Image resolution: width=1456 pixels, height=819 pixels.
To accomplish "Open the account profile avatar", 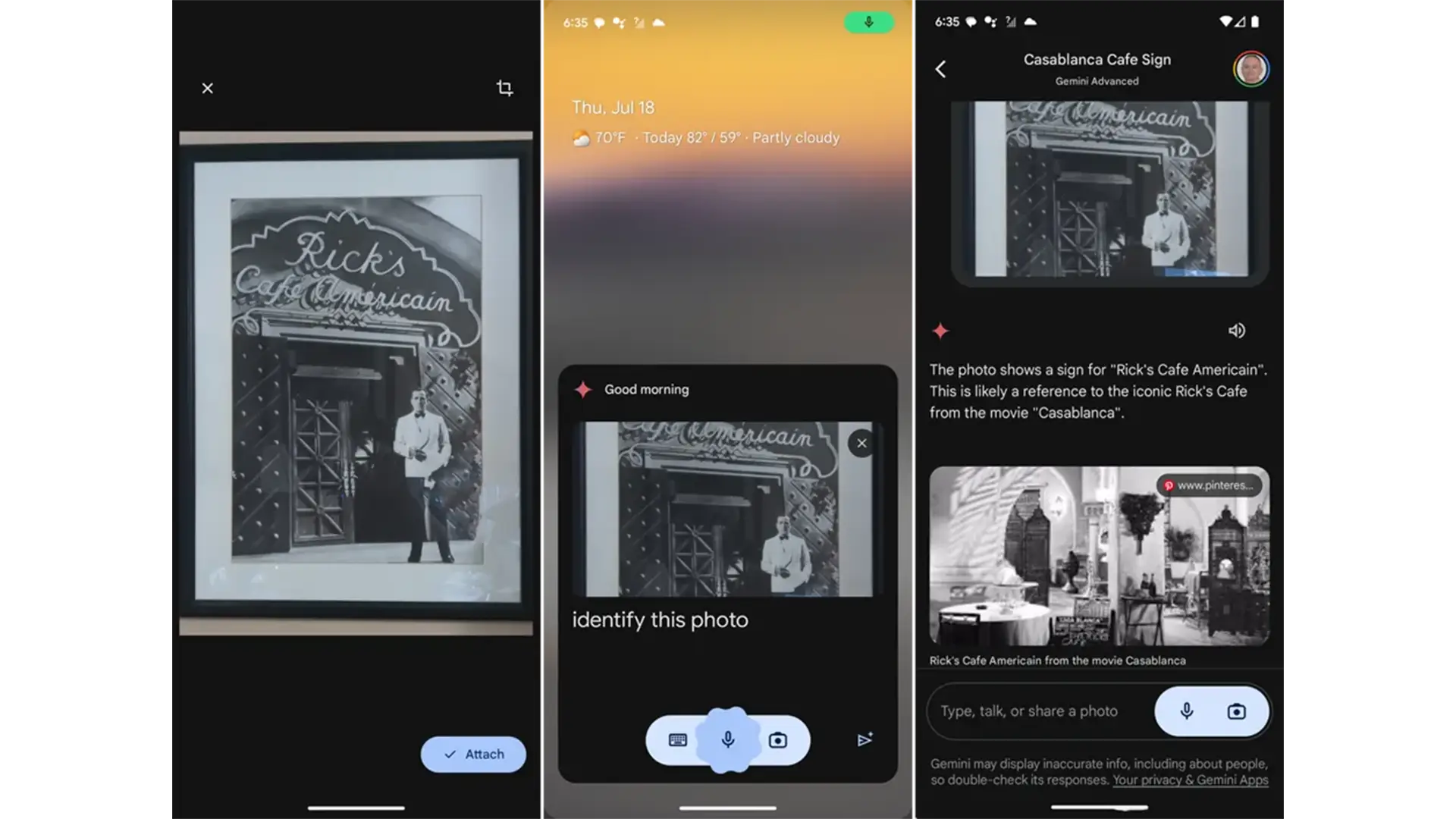I will tap(1251, 69).
